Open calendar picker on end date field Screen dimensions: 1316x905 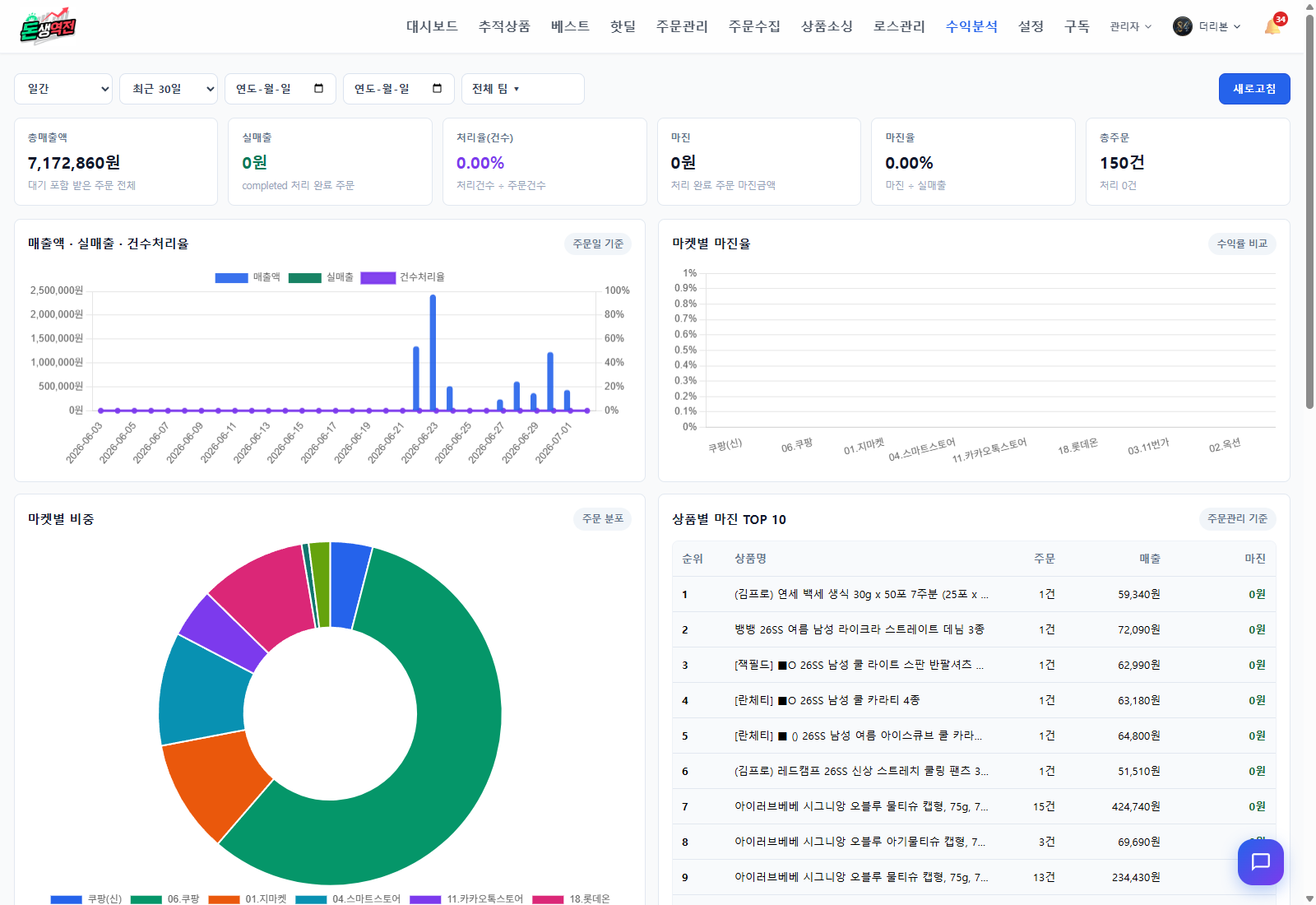pos(438,89)
